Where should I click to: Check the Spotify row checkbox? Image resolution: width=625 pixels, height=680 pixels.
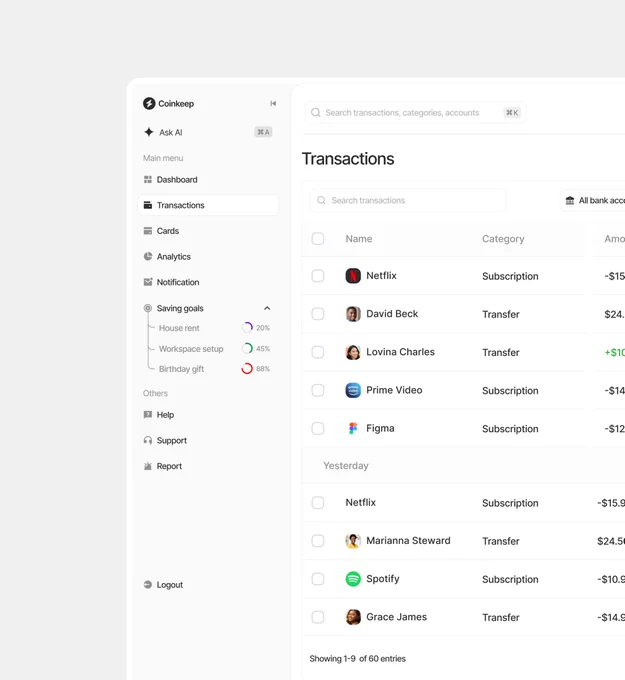[318, 579]
